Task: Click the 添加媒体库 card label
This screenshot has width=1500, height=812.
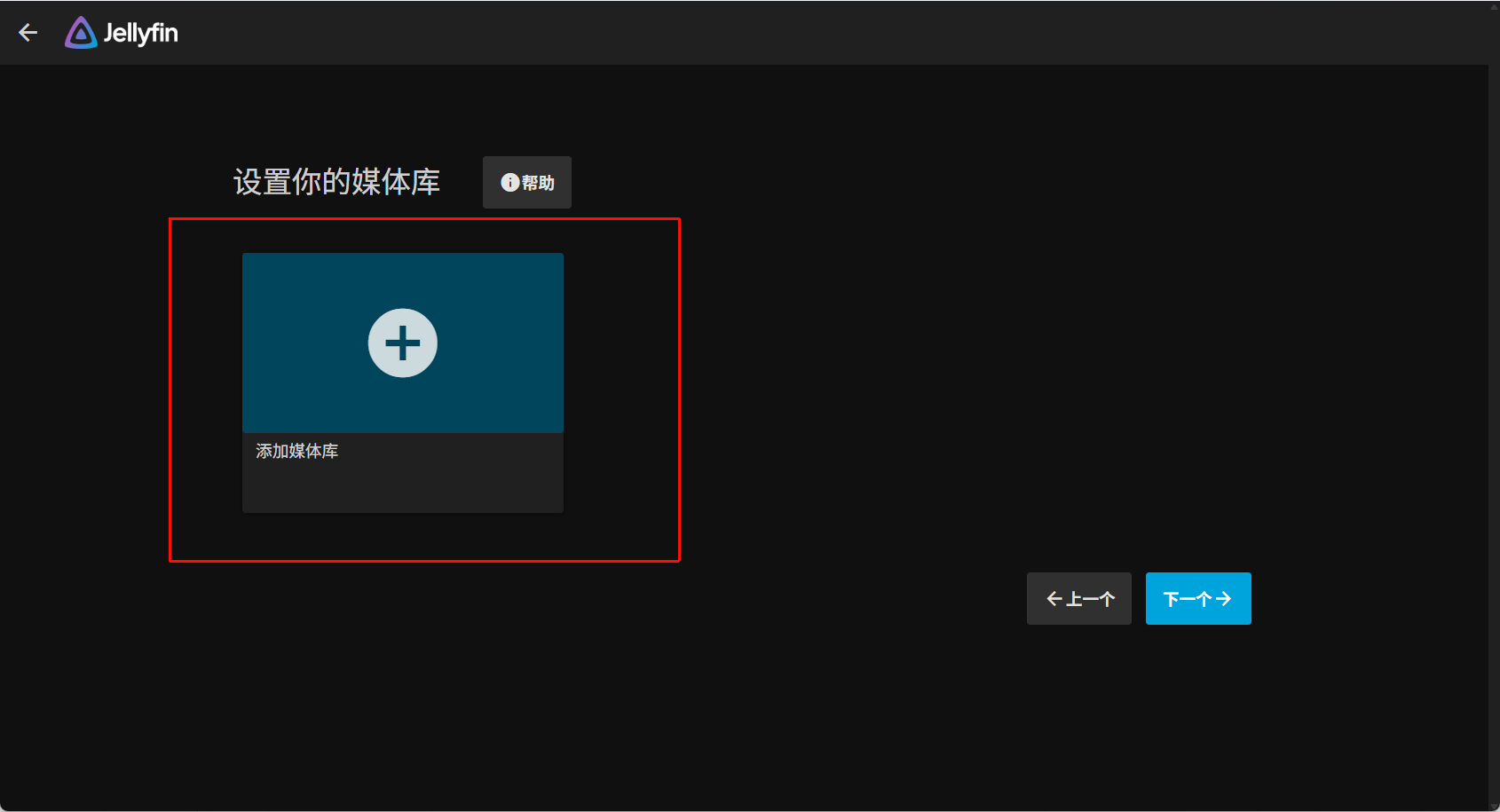Action: click(297, 451)
